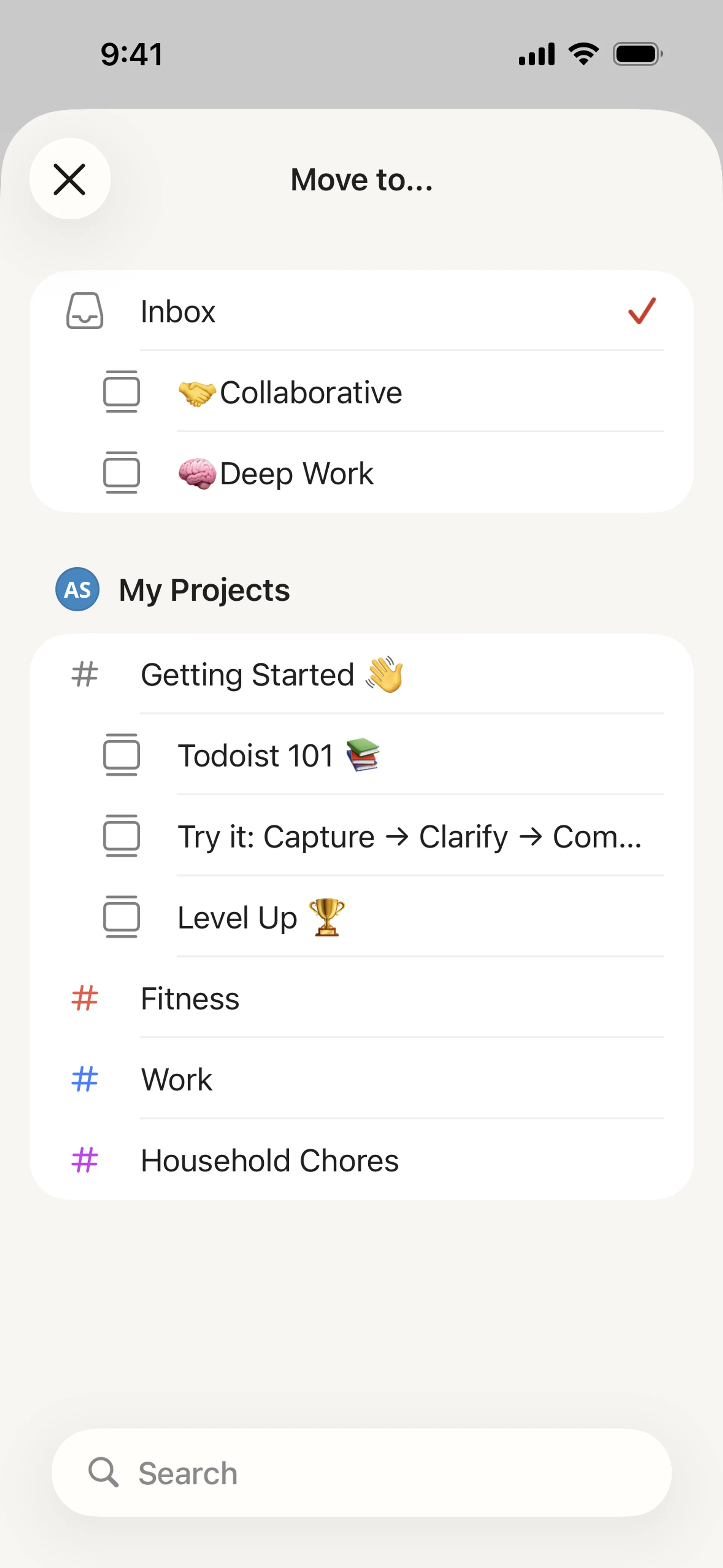Tap the AS profile avatar

[77, 589]
